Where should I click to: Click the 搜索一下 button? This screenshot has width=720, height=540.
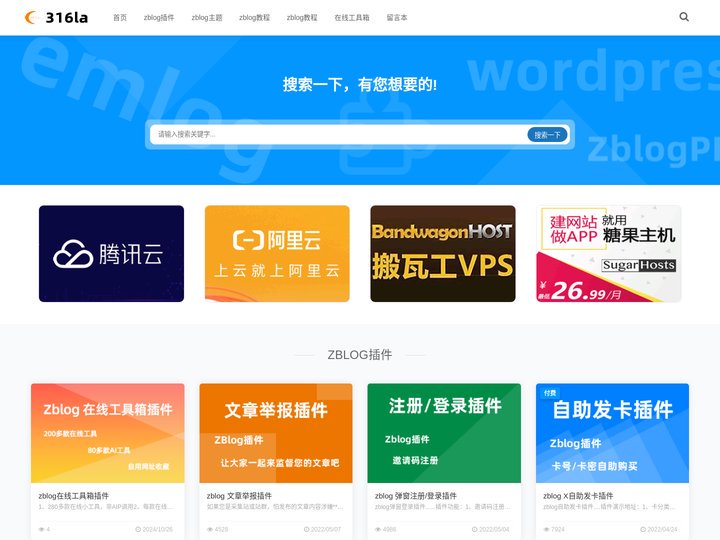coord(547,135)
